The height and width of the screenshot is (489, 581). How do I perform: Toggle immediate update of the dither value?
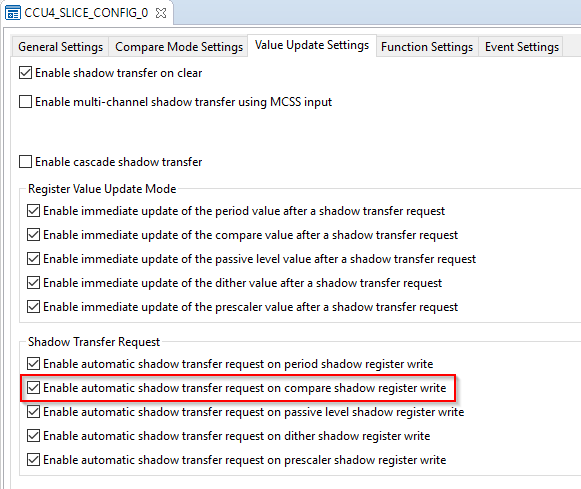click(x=33, y=283)
